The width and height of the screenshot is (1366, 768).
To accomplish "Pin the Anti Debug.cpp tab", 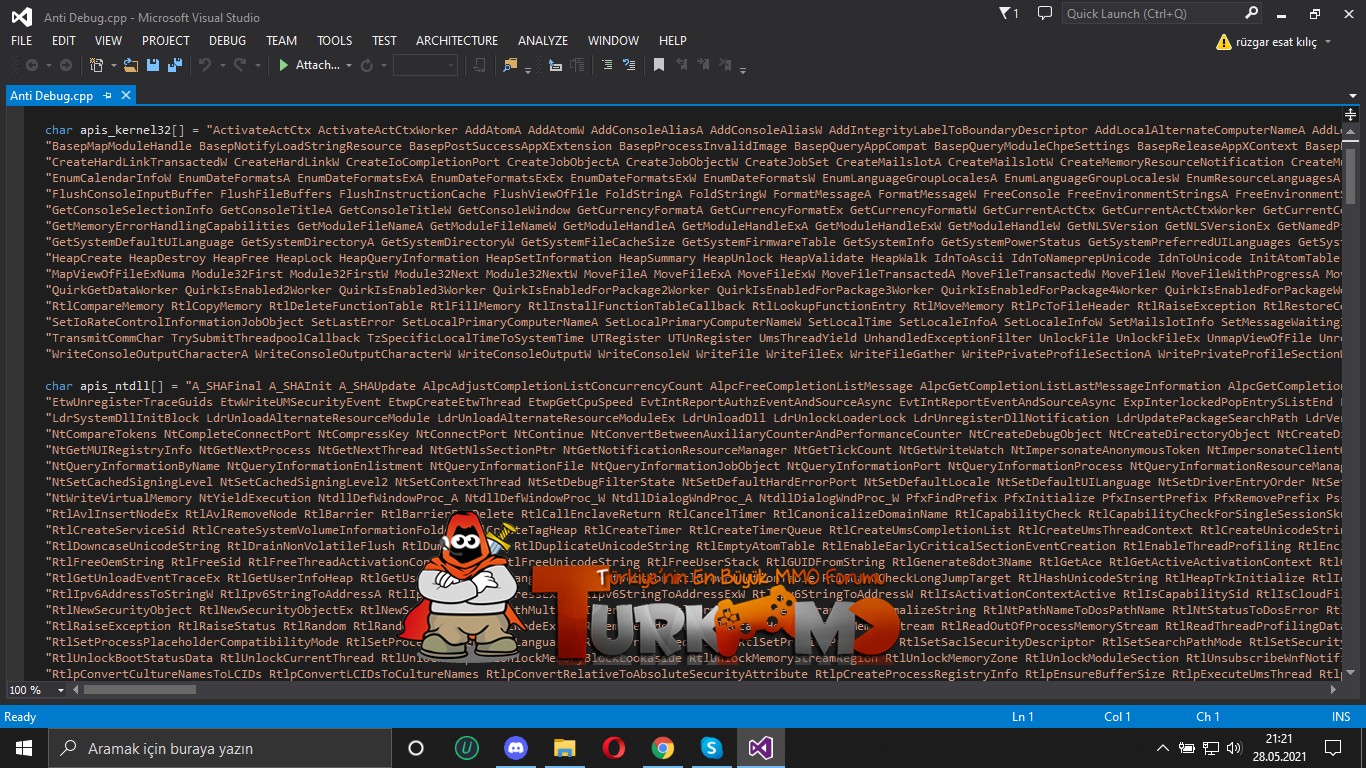I will [106, 96].
